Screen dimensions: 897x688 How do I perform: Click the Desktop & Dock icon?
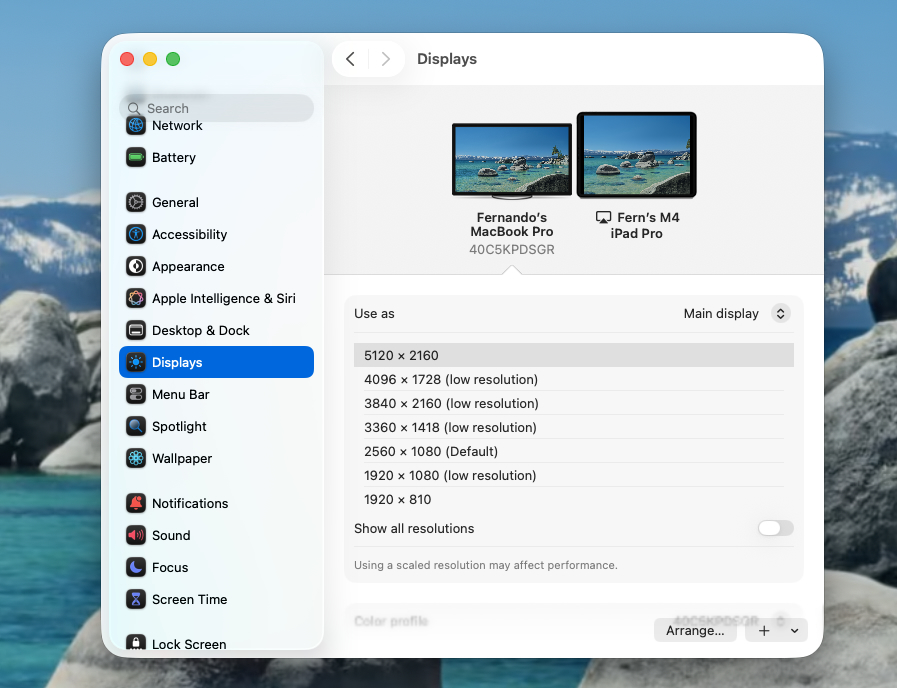point(136,330)
